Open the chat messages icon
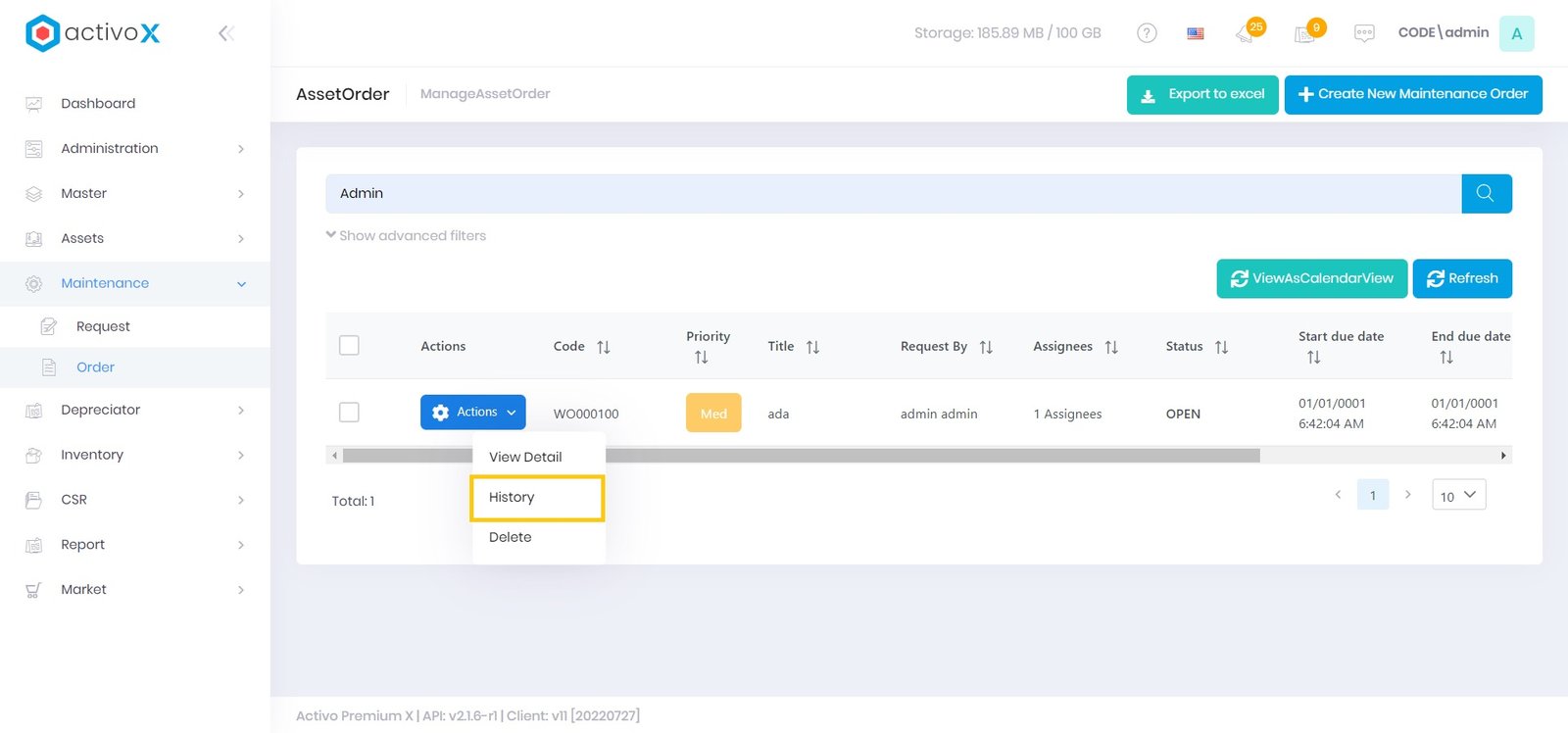 (x=1364, y=33)
